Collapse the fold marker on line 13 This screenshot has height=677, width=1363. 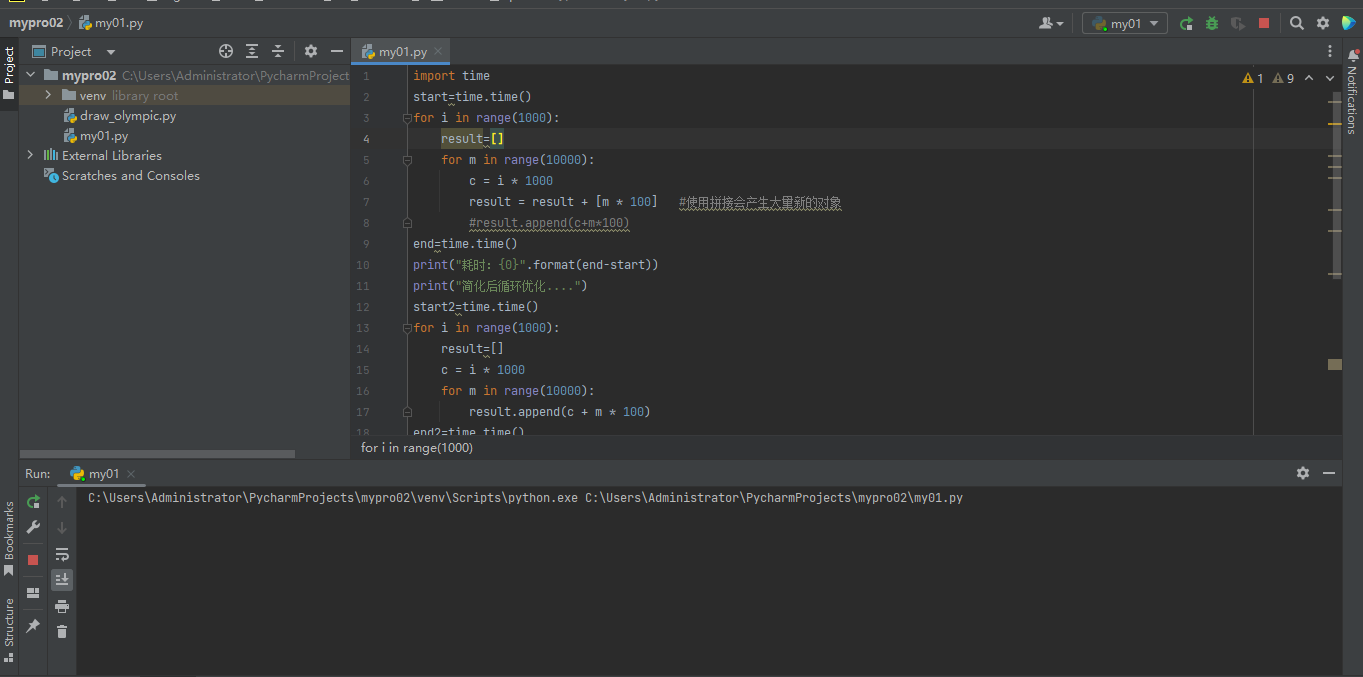pos(406,328)
